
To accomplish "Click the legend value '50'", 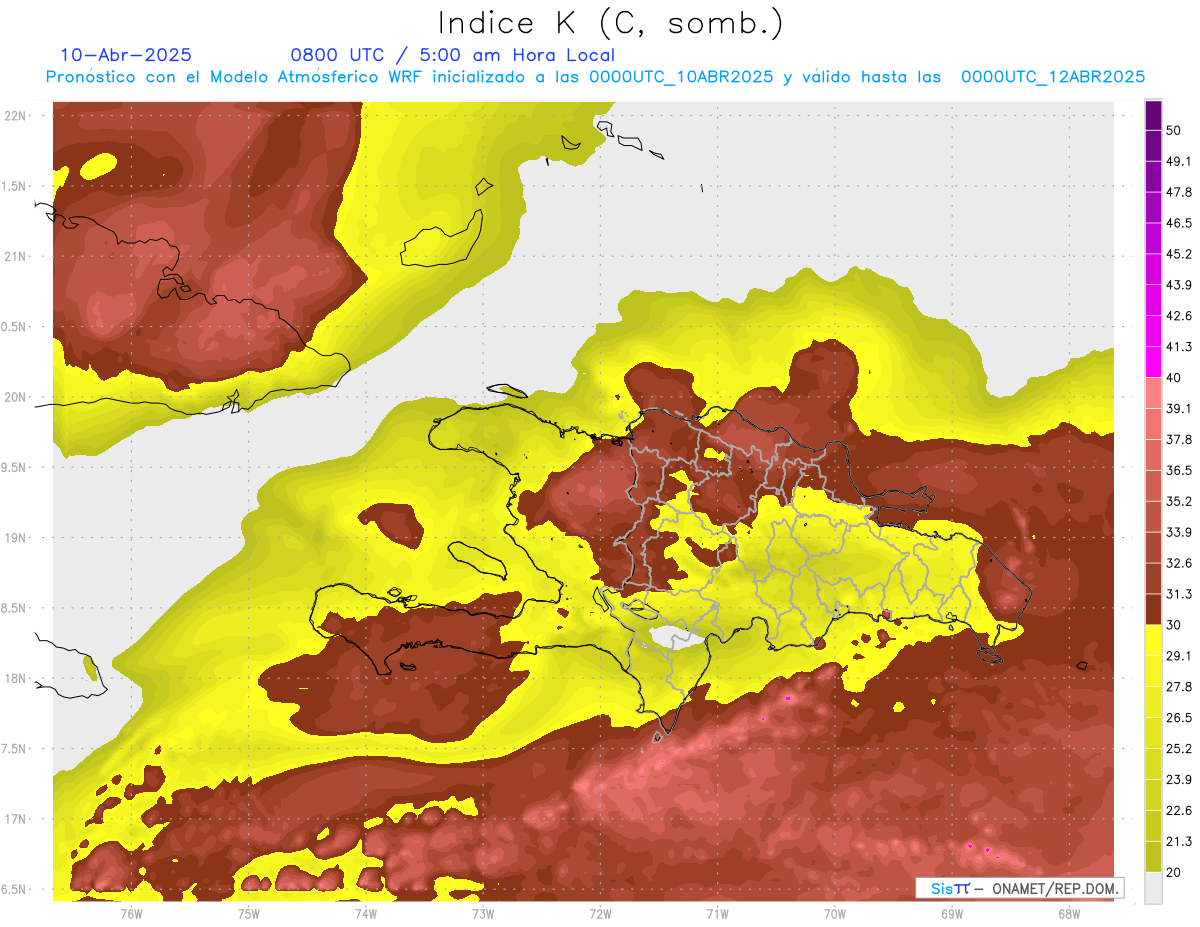I will tap(1174, 131).
